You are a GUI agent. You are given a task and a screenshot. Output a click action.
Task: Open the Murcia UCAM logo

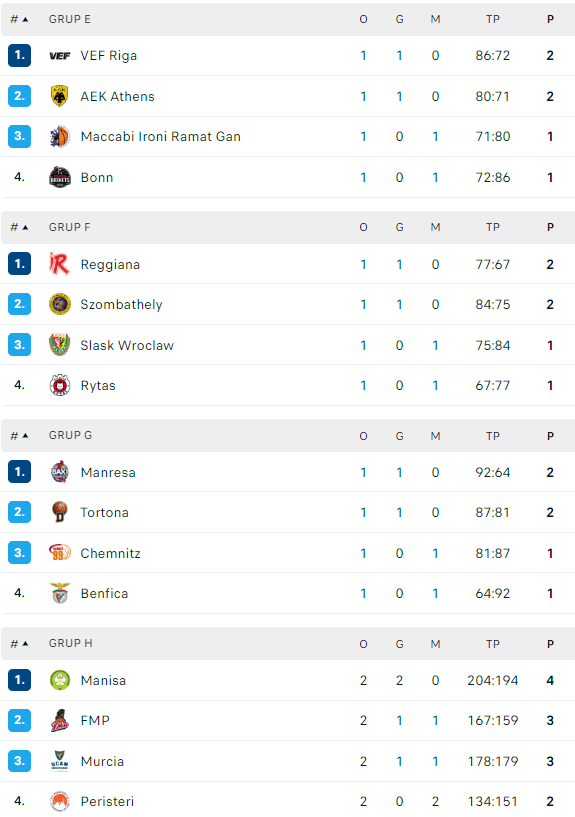tap(59, 761)
